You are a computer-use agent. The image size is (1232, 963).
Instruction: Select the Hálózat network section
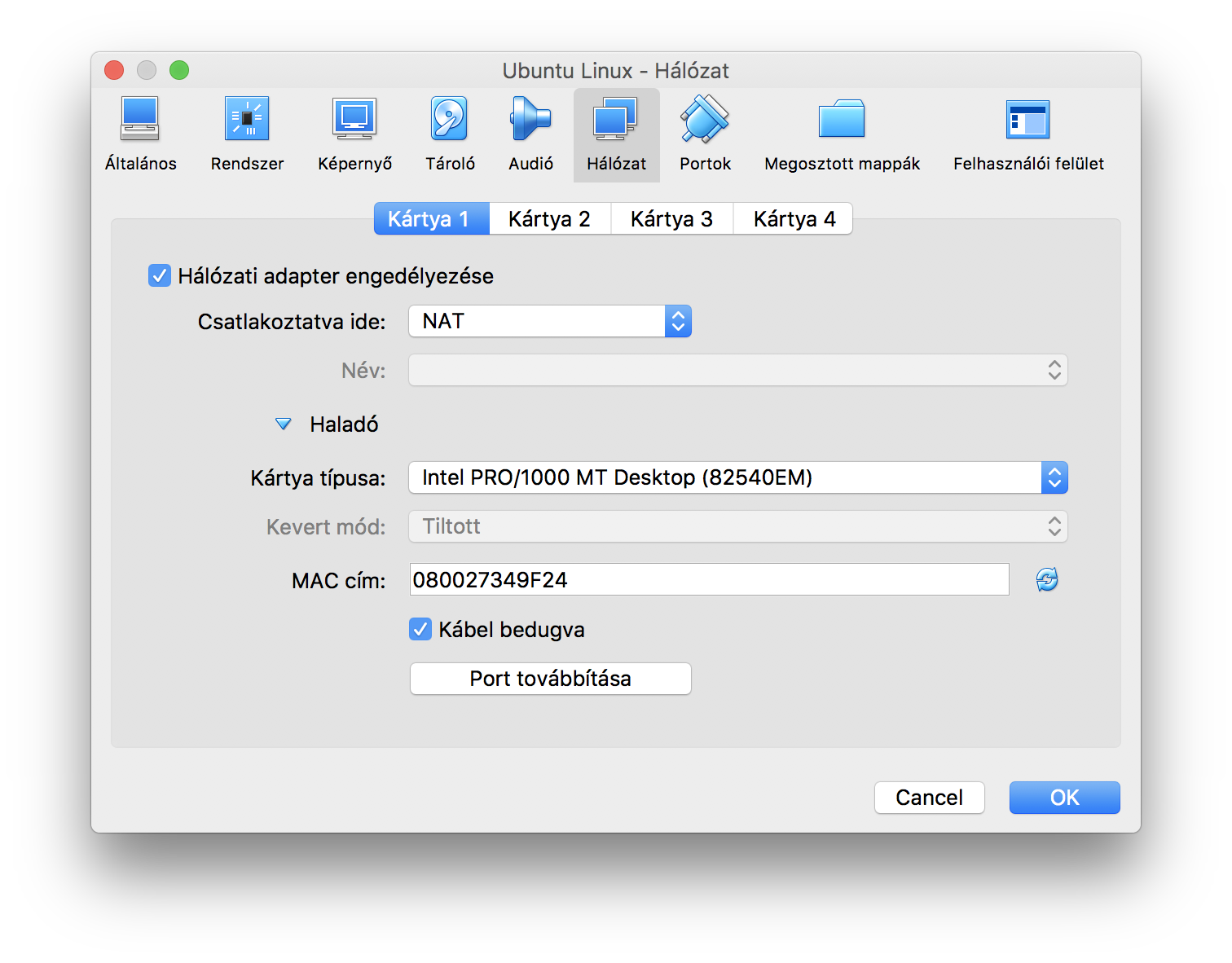616,135
